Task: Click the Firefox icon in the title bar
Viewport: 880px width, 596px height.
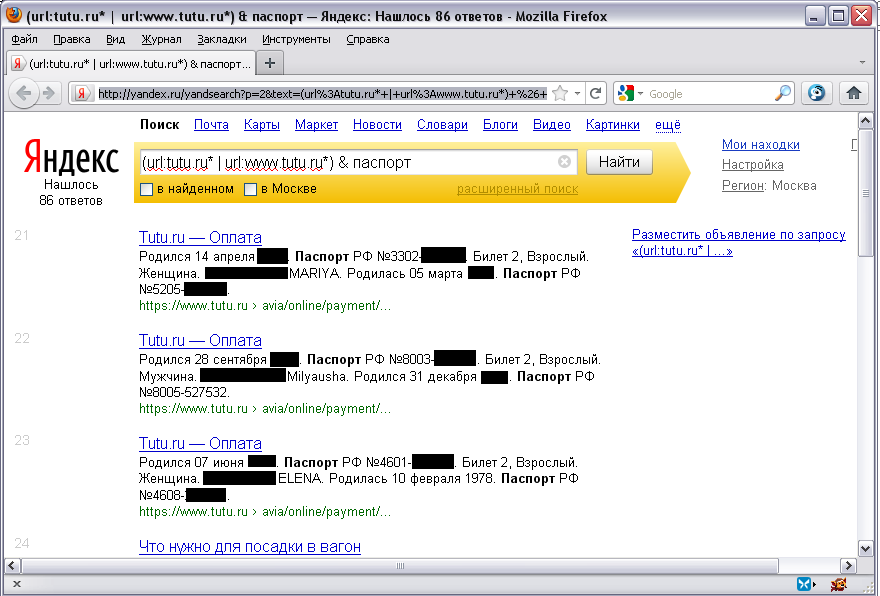Action: 13,15
